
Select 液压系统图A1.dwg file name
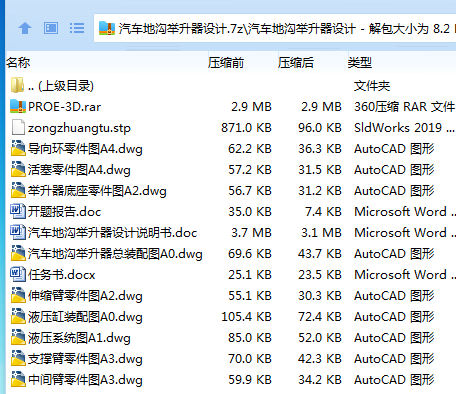[x=79, y=338]
